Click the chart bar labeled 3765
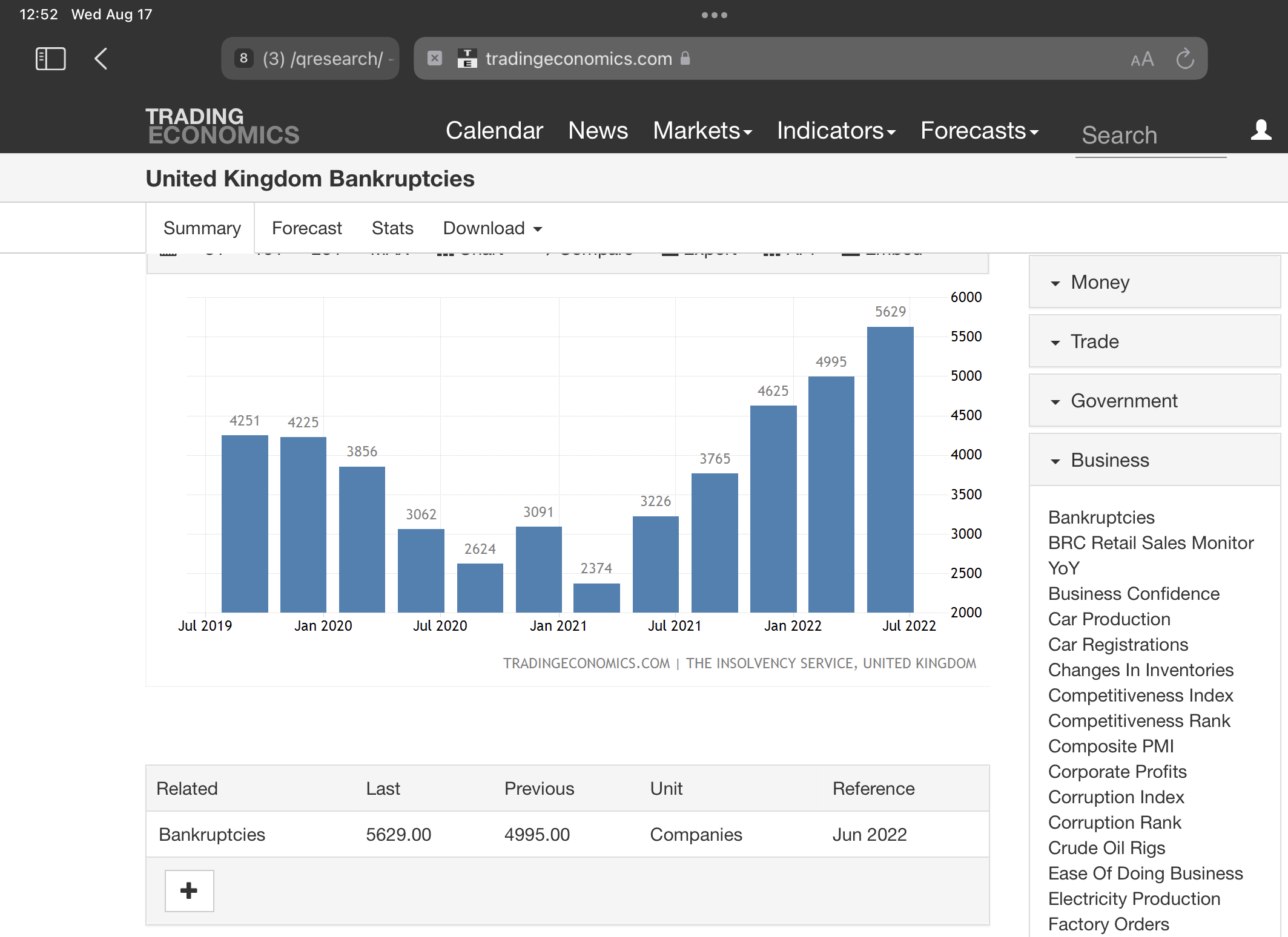Viewport: 1288px width, 937px height. (x=715, y=543)
